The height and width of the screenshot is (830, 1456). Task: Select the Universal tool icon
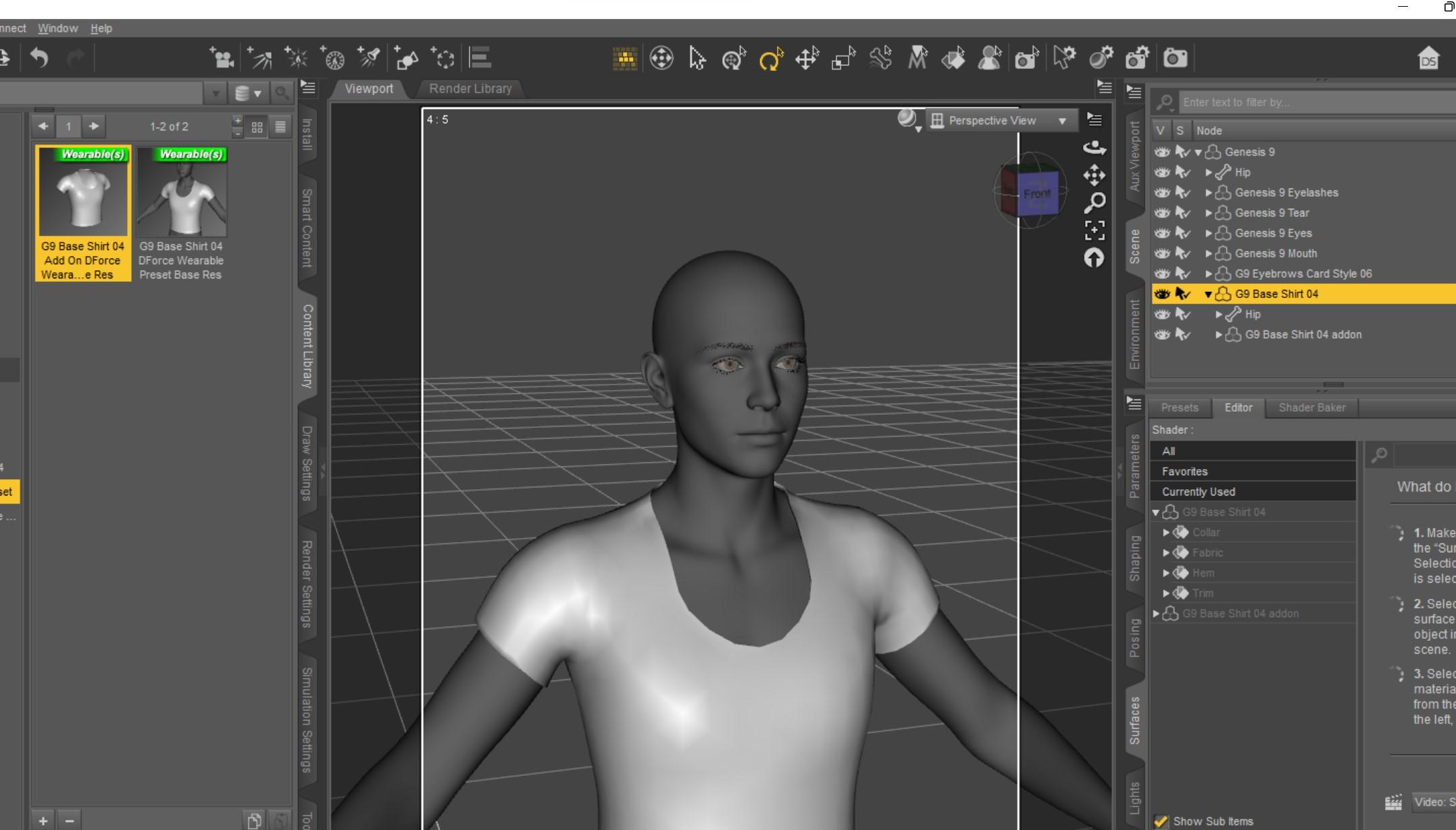pos(734,59)
